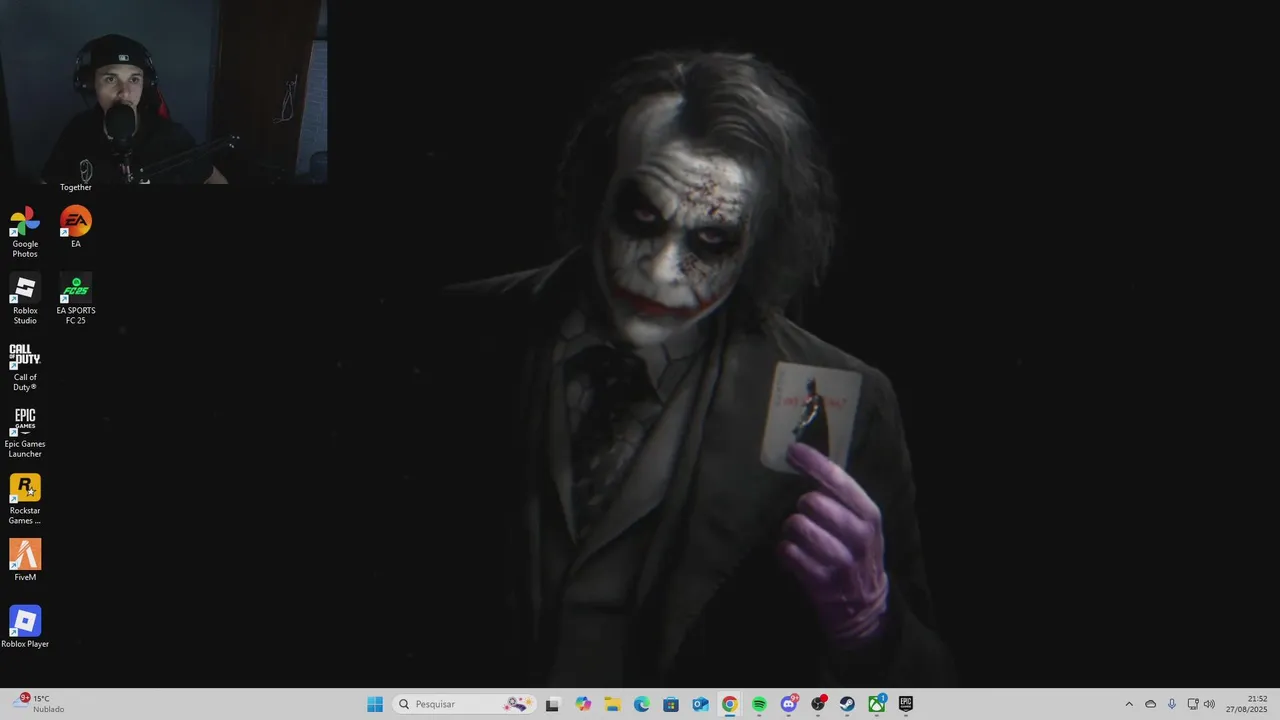Click the taskbar Pesquisar search box
Screen dimensions: 1280x720
464,704
